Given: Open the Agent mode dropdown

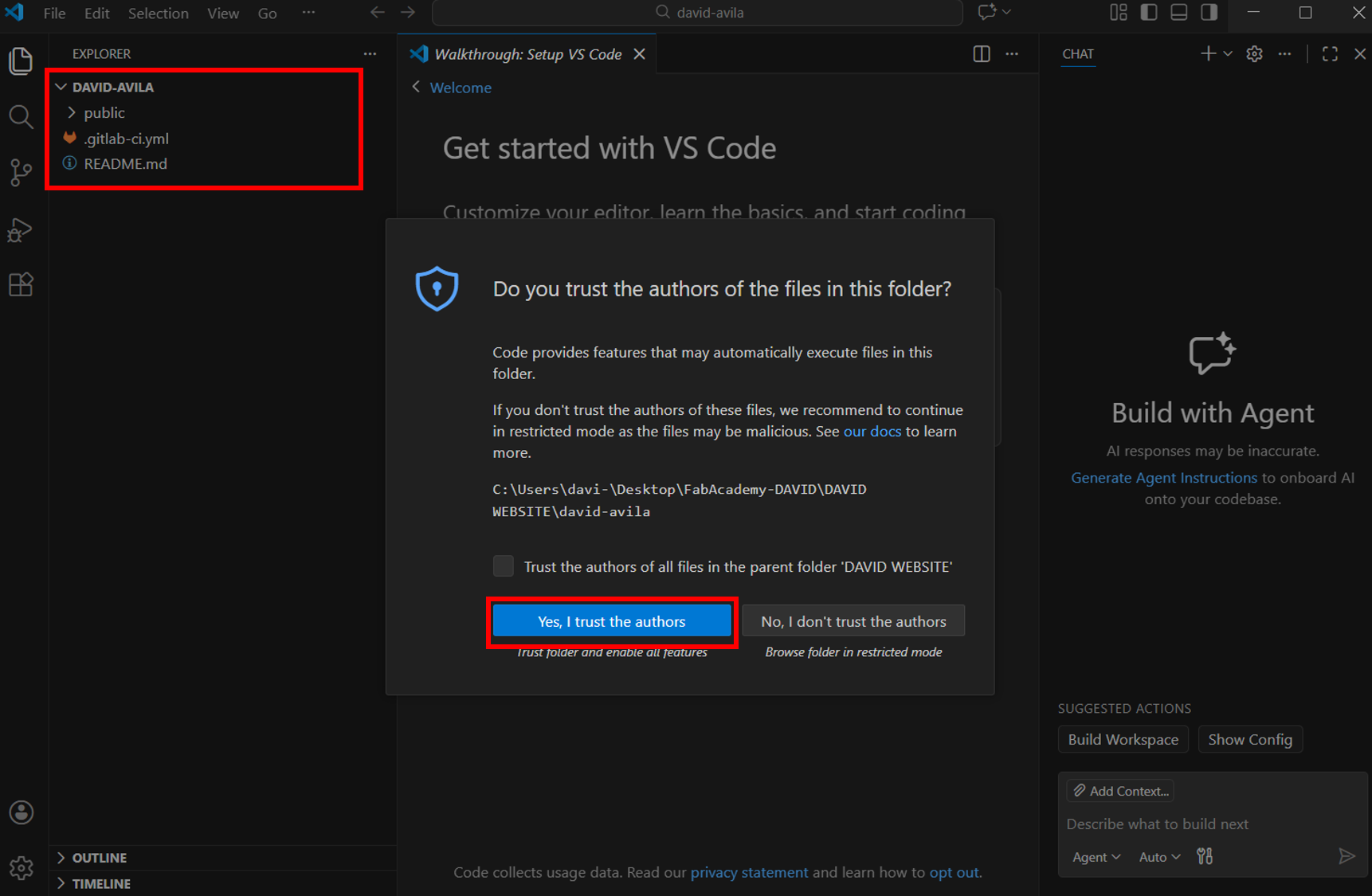Looking at the screenshot, I should click(x=1096, y=857).
